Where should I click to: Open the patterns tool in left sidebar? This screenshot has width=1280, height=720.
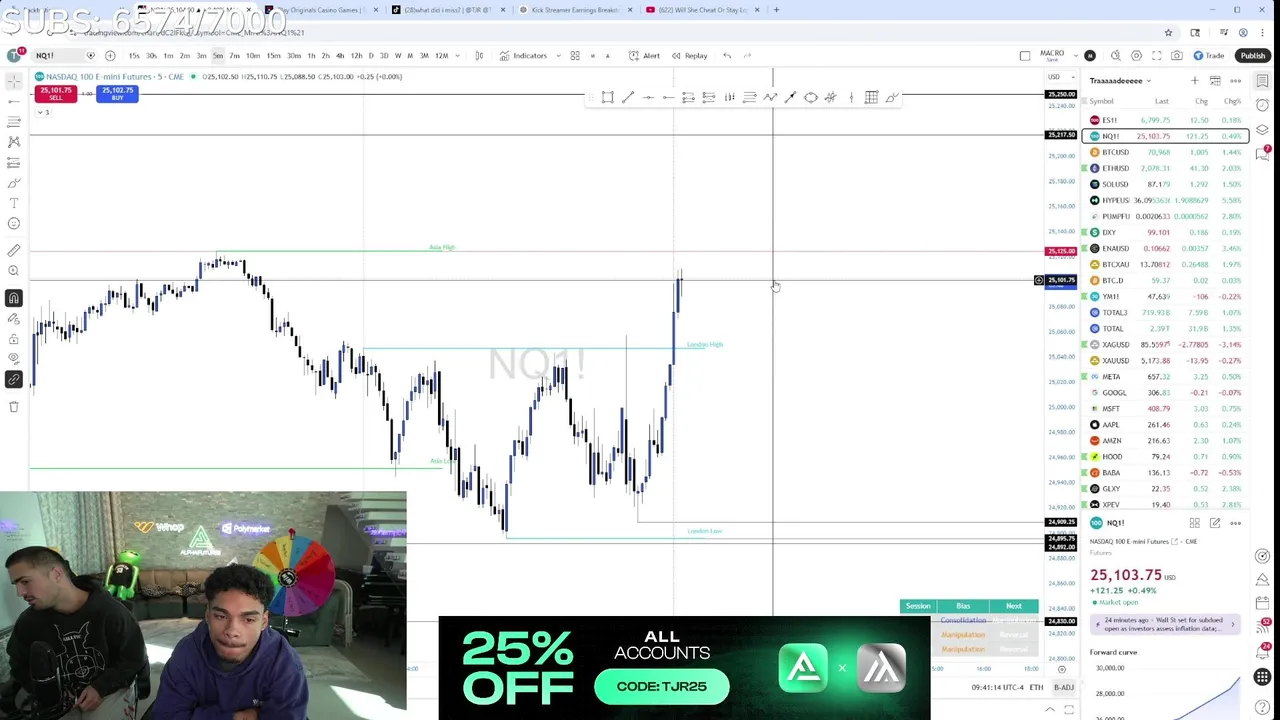[13, 142]
